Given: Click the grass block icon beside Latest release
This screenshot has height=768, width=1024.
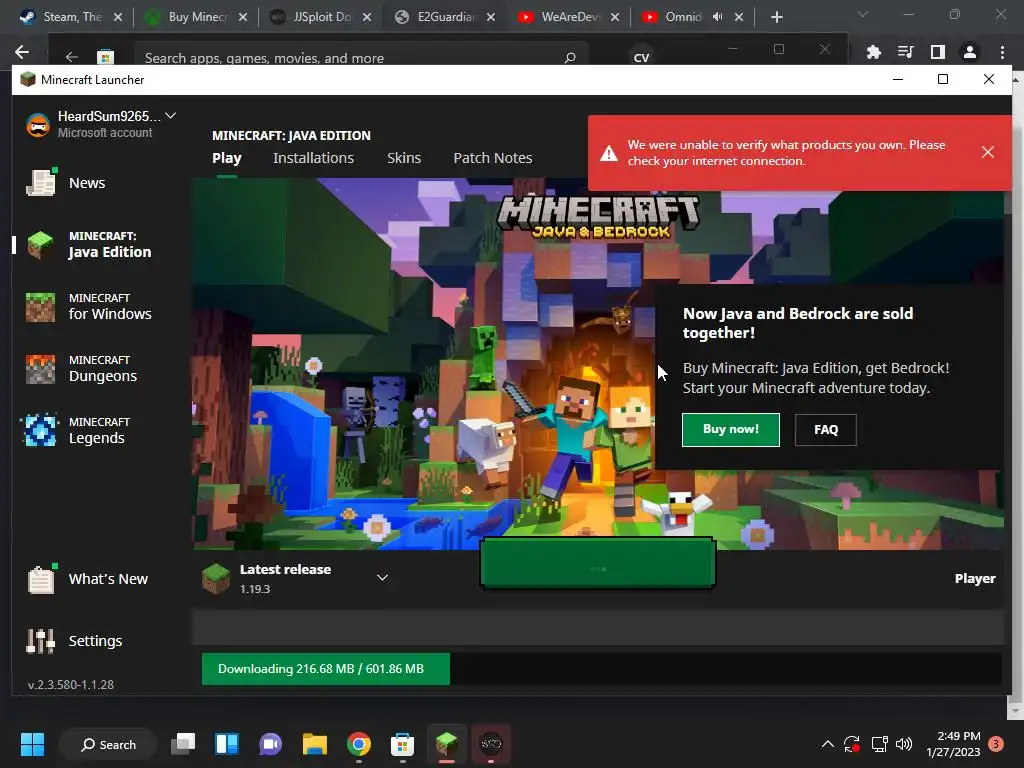Looking at the screenshot, I should (x=216, y=579).
